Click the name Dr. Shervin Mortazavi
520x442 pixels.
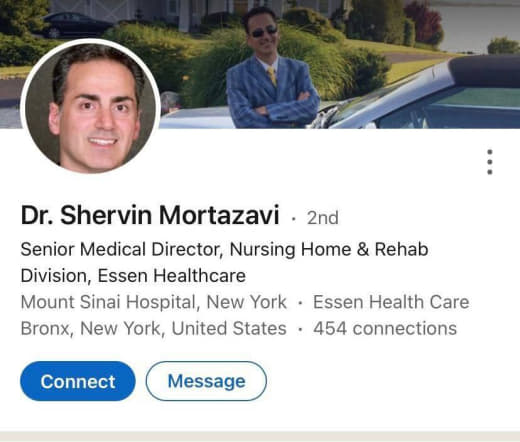[x=150, y=215]
